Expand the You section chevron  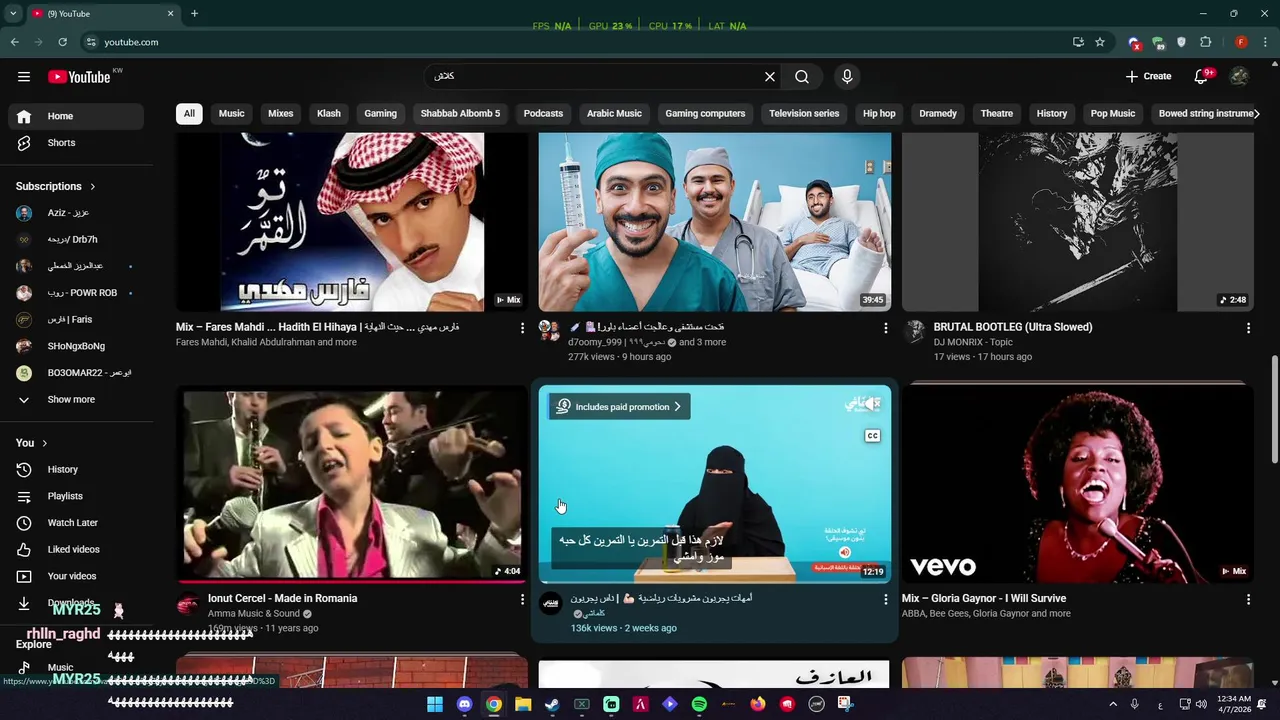click(x=44, y=443)
